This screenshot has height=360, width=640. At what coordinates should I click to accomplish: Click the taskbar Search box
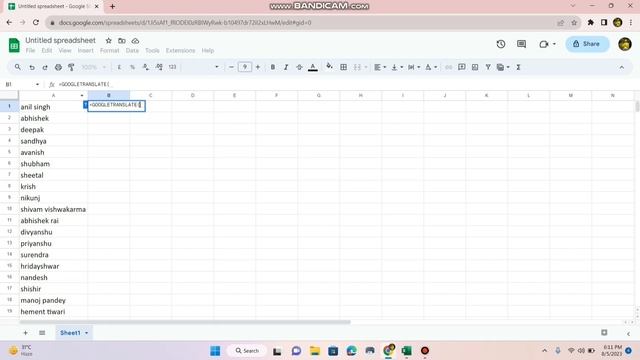pos(247,351)
